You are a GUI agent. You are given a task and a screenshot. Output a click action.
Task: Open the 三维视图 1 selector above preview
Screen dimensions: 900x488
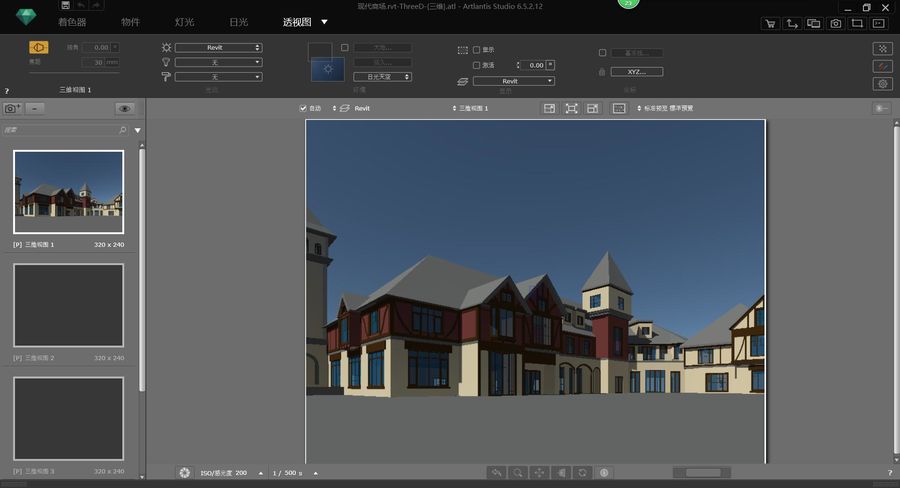(x=470, y=109)
